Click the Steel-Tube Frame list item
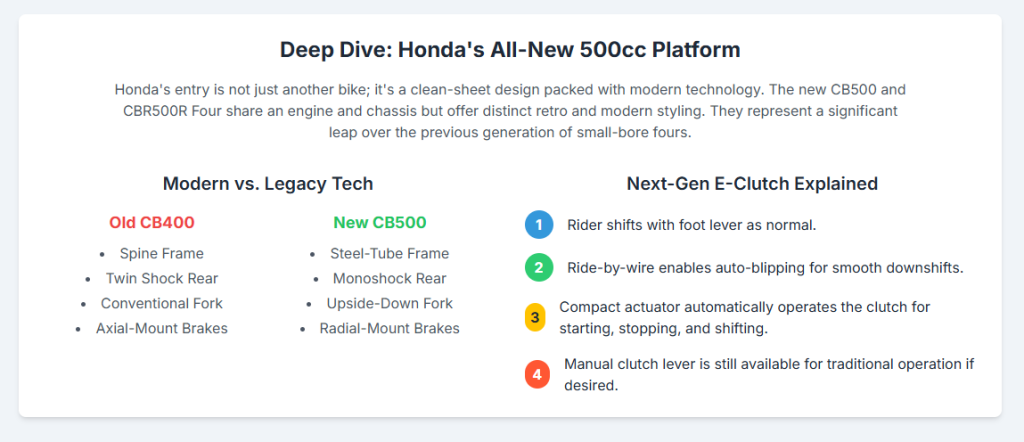 389,254
